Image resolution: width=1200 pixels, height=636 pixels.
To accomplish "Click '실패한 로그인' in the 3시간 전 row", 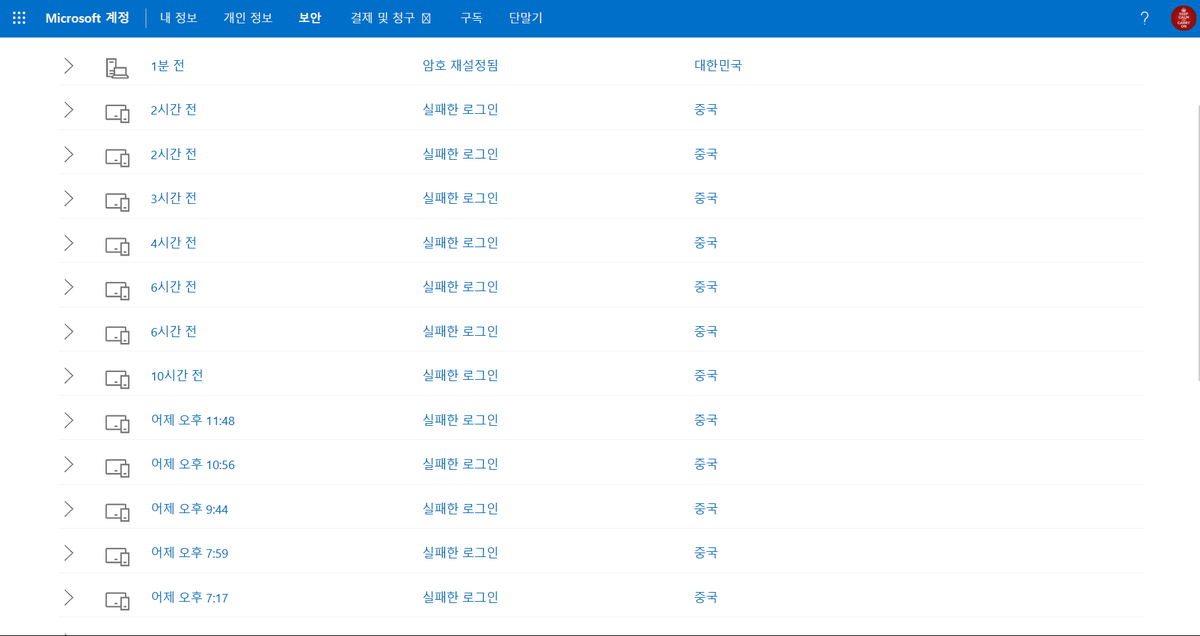I will (460, 198).
